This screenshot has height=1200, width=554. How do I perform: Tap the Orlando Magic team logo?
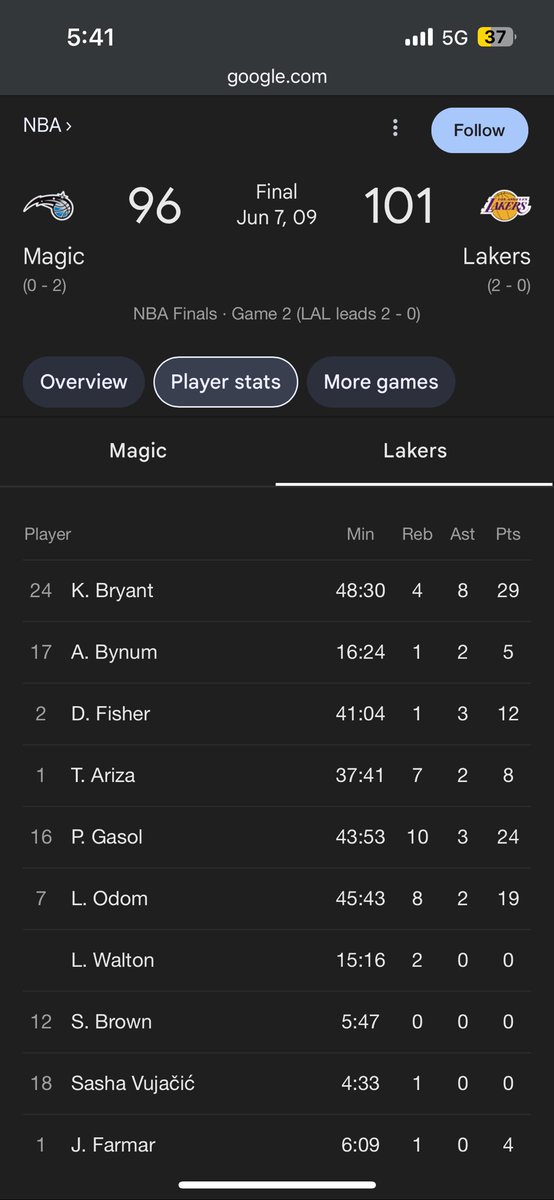49,207
